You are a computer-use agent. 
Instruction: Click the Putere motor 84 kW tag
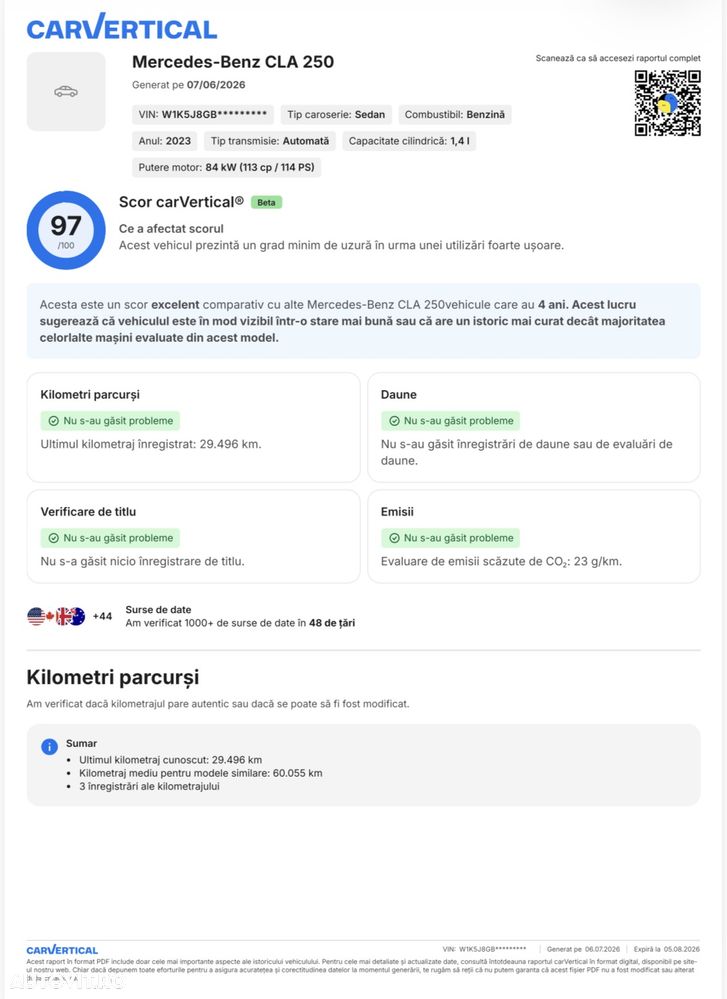coord(226,168)
